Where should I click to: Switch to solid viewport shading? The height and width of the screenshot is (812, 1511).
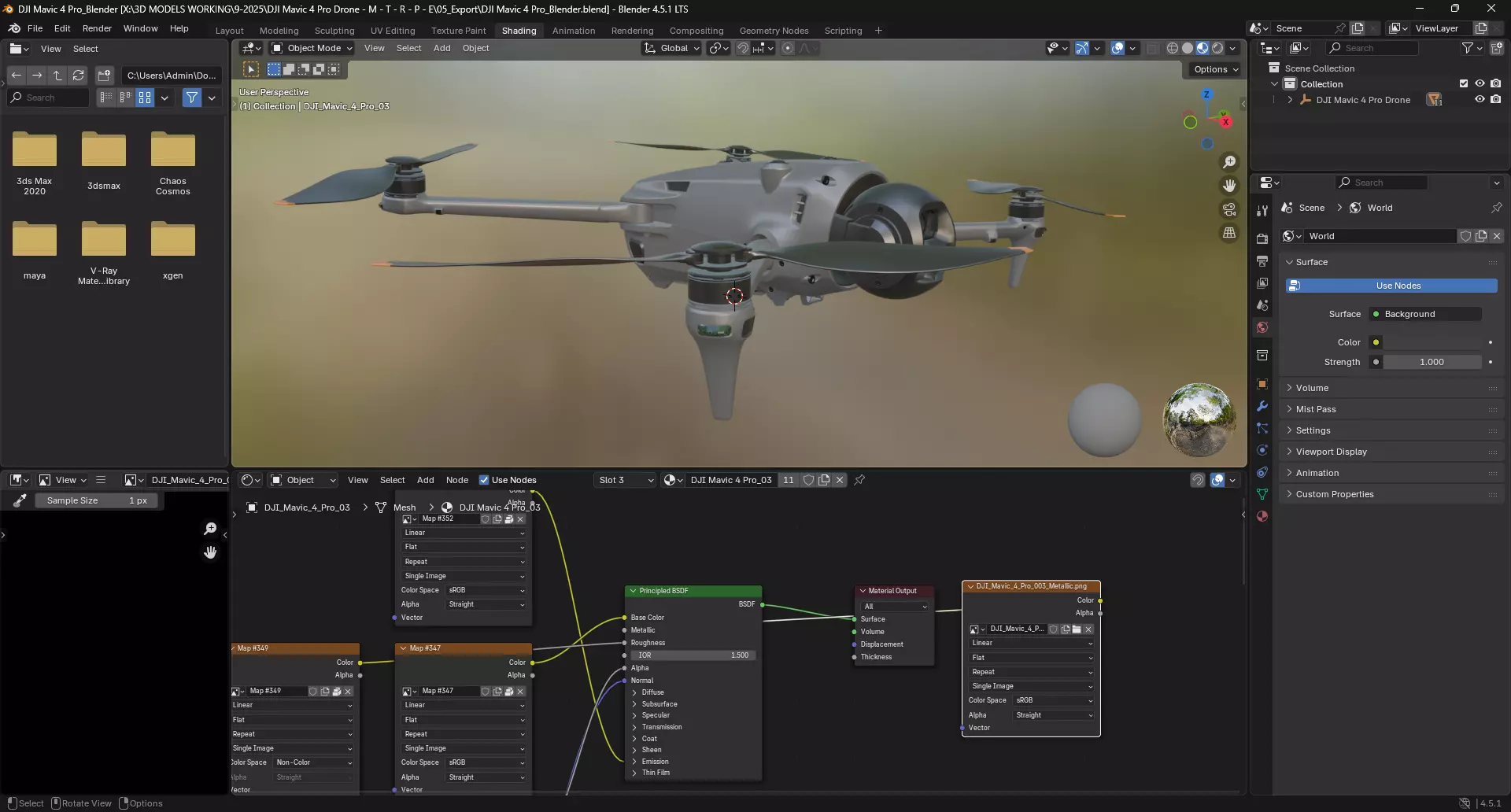[1188, 48]
